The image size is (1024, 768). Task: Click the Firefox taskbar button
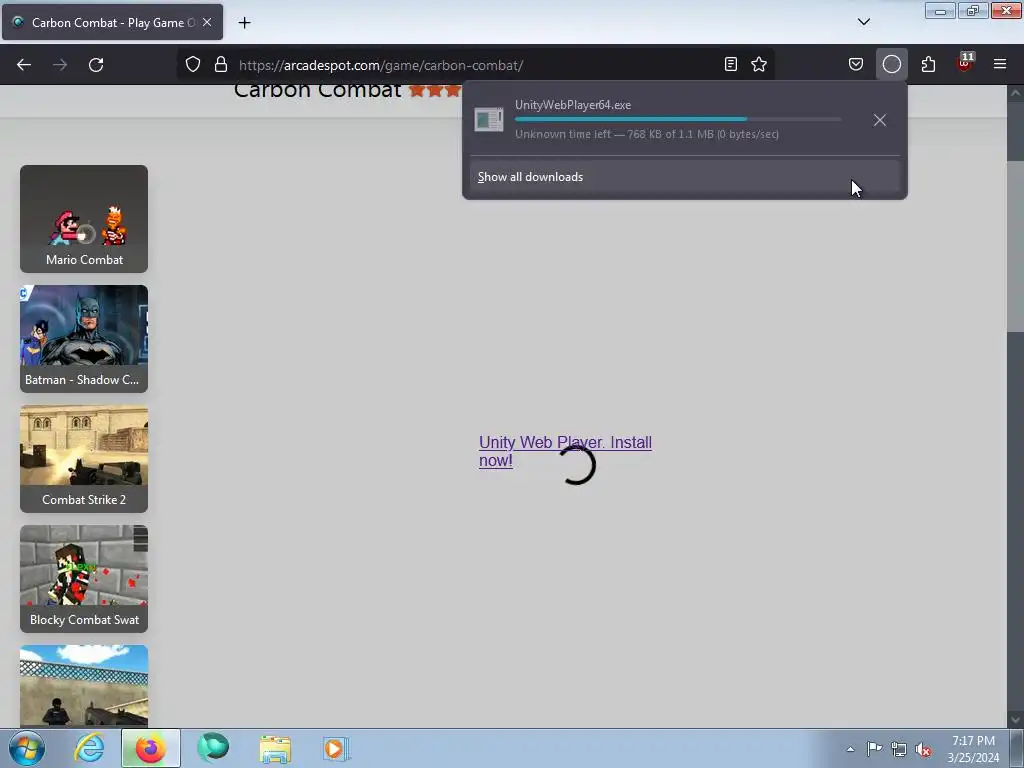tap(150, 748)
